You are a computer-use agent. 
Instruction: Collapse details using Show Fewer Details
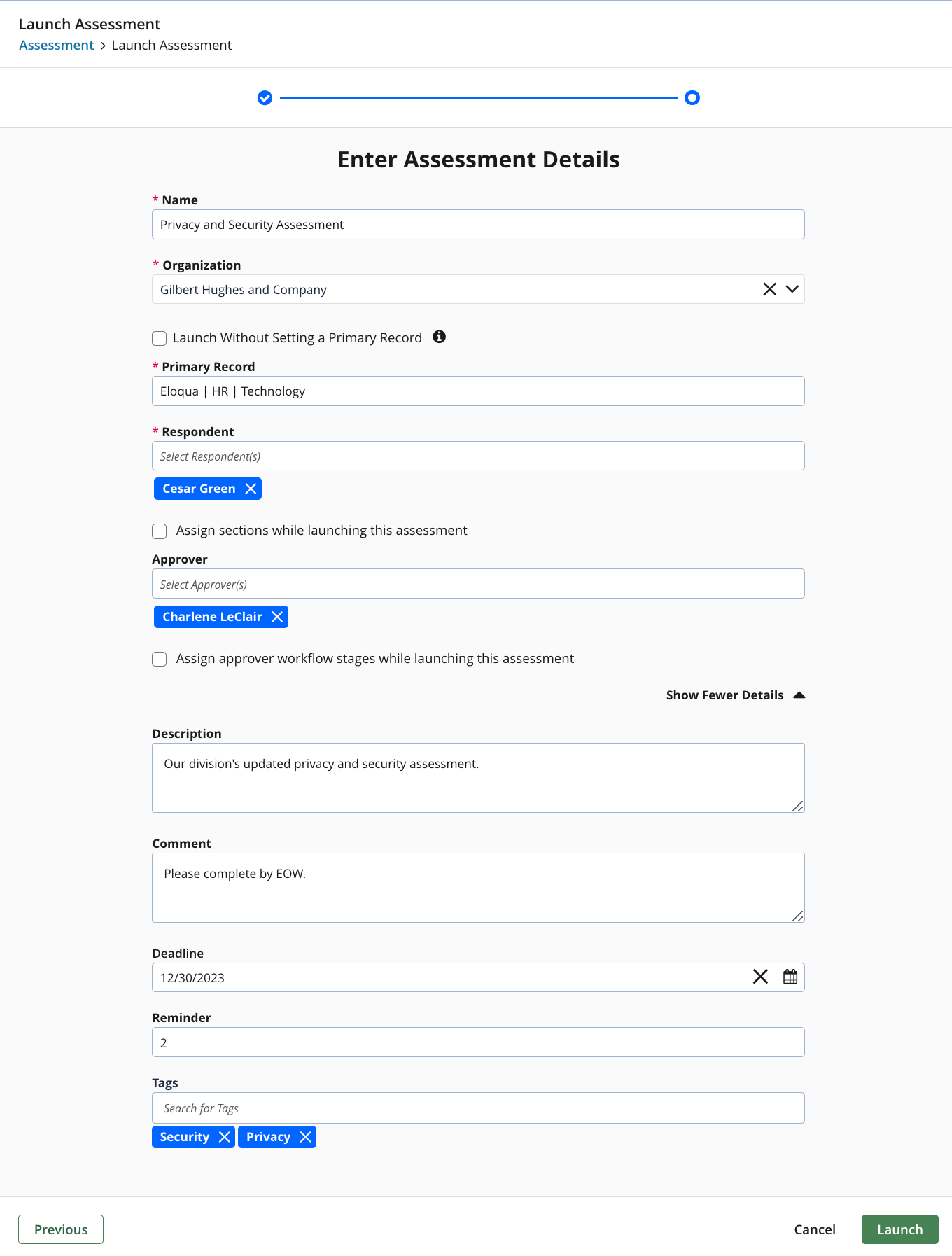pos(724,695)
